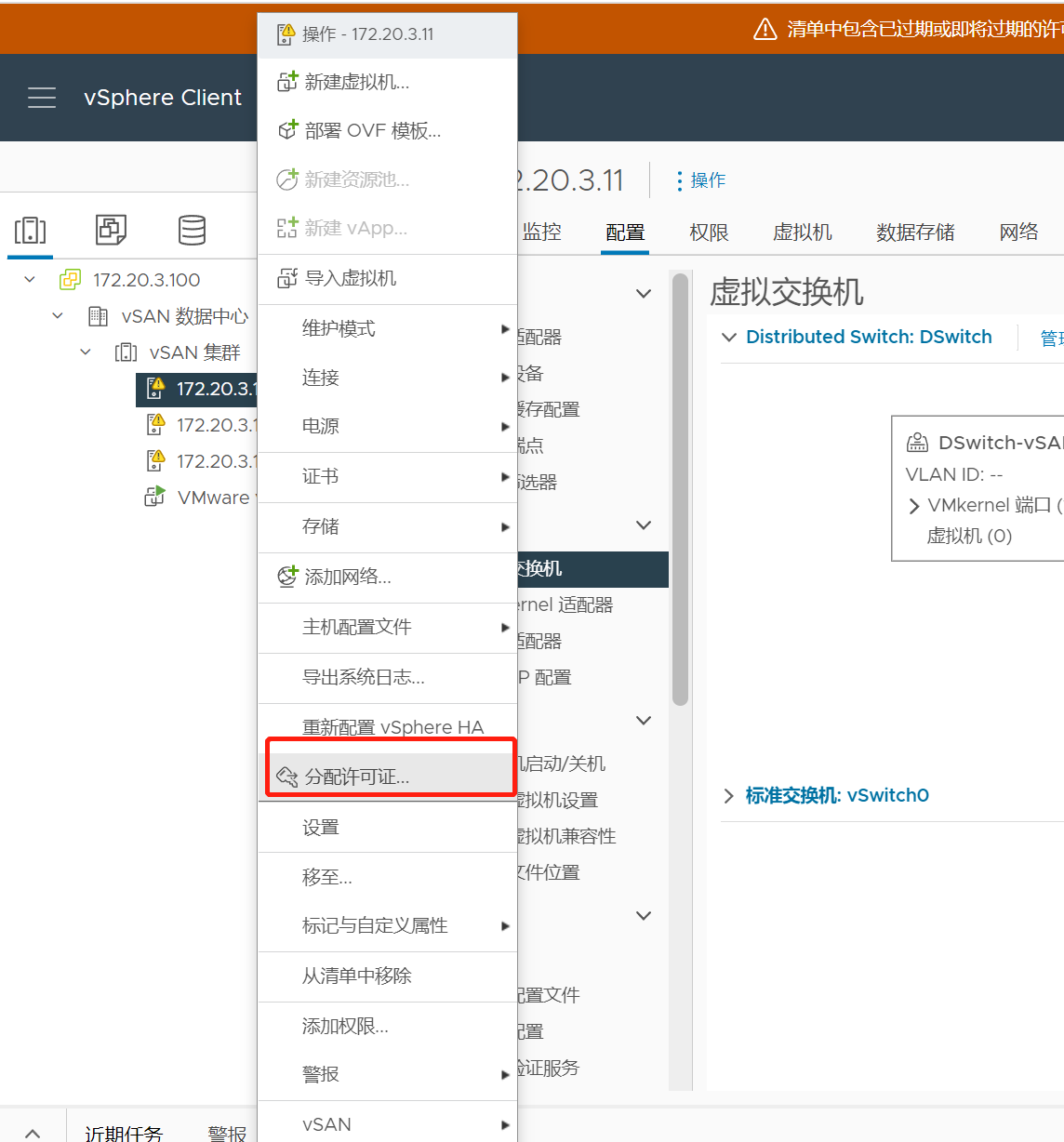
Task: Open the 近期任务 bottom tab
Action: click(124, 1133)
